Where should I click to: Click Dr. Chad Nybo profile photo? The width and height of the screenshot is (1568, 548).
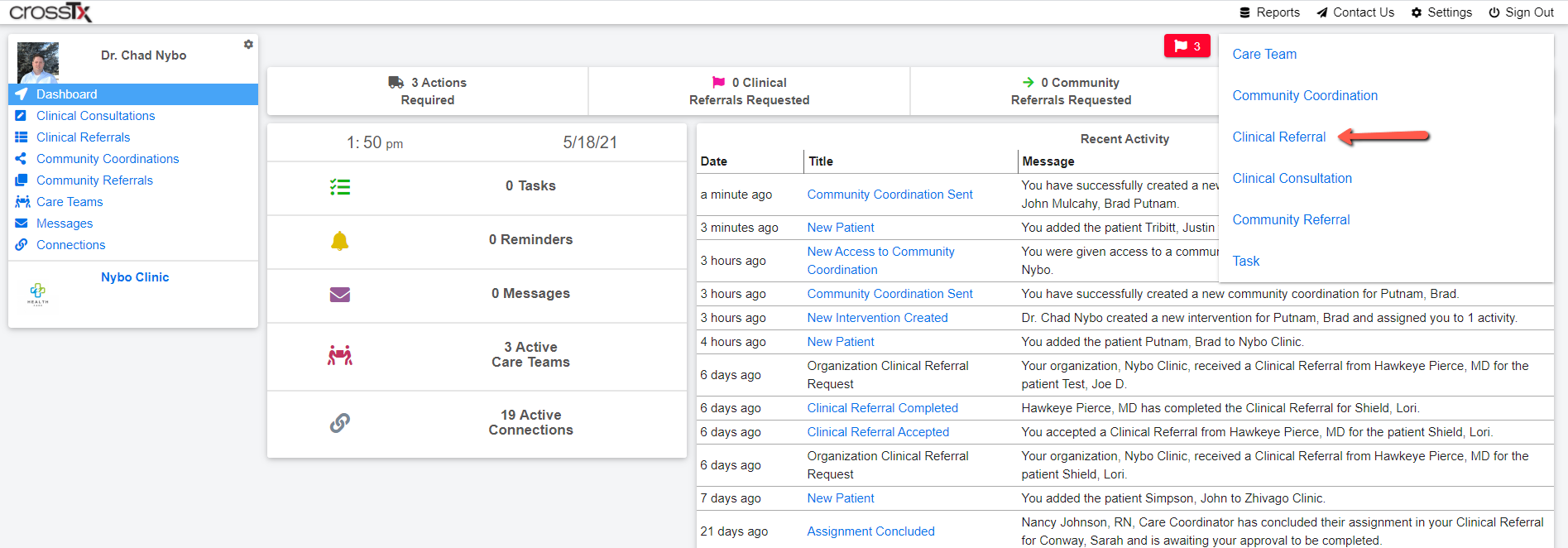38,63
